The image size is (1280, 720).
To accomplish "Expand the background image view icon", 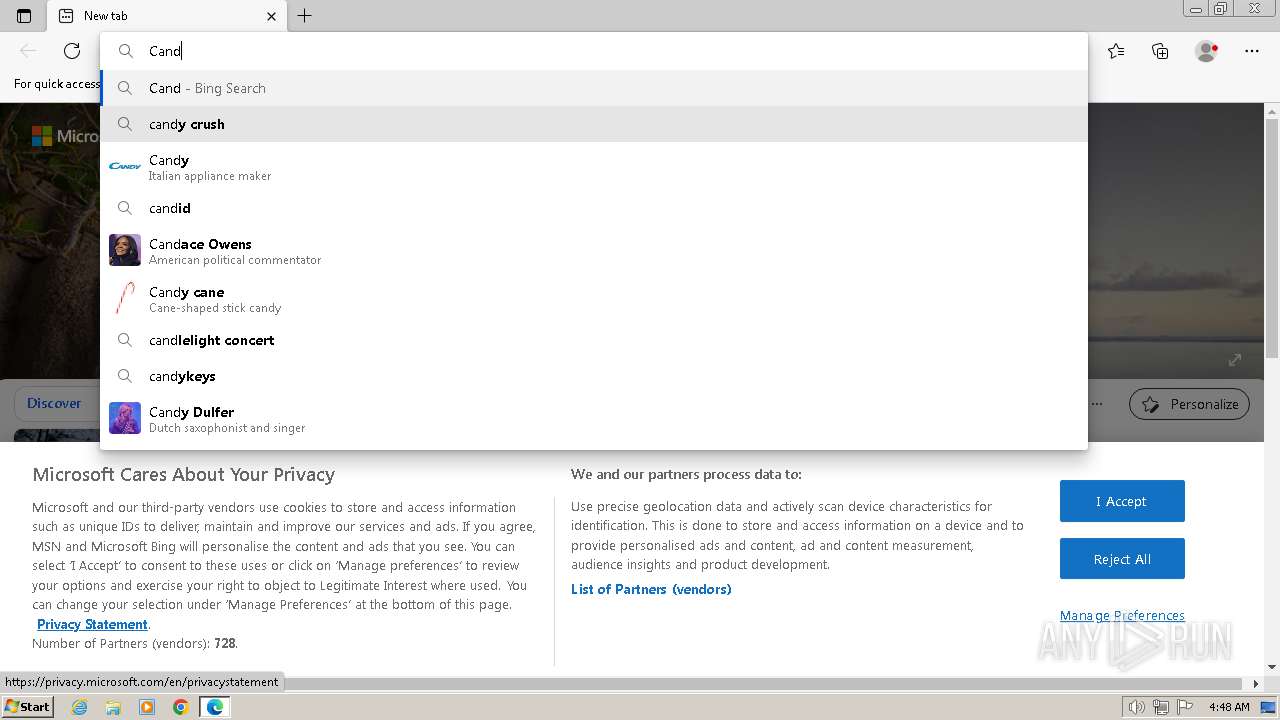I will click(x=1234, y=360).
